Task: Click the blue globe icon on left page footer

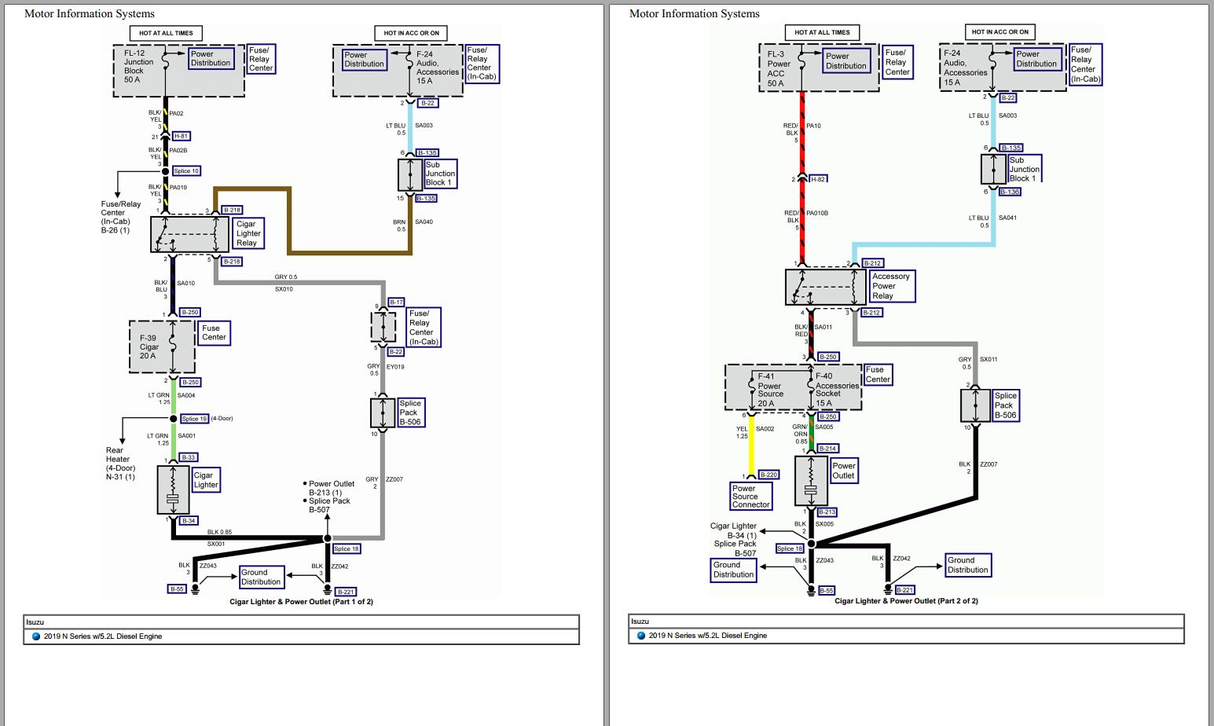Action: tap(36, 636)
